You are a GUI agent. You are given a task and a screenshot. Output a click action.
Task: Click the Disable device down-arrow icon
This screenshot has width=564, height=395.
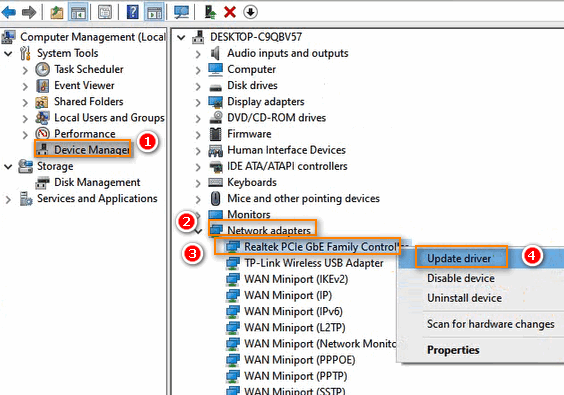pyautogui.click(x=250, y=12)
